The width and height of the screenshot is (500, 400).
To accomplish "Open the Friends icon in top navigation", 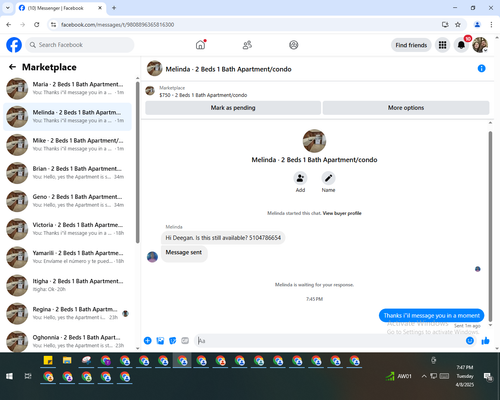I will pos(247,45).
